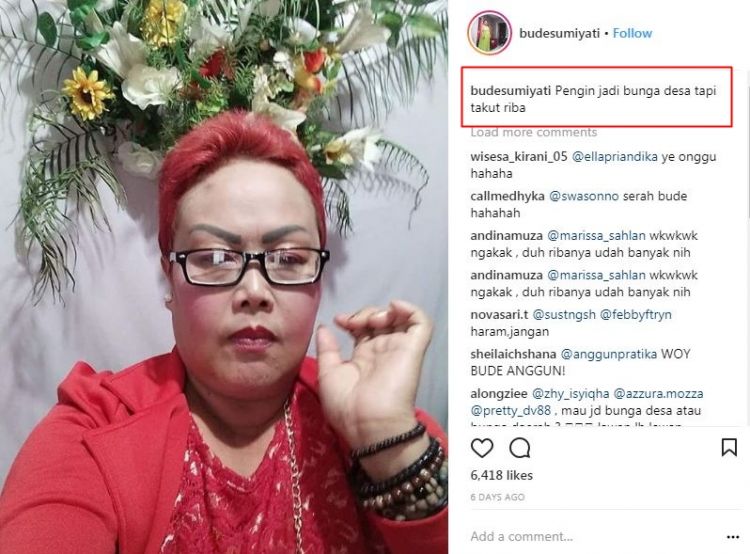Open @ellapriandika mention link

point(615,156)
